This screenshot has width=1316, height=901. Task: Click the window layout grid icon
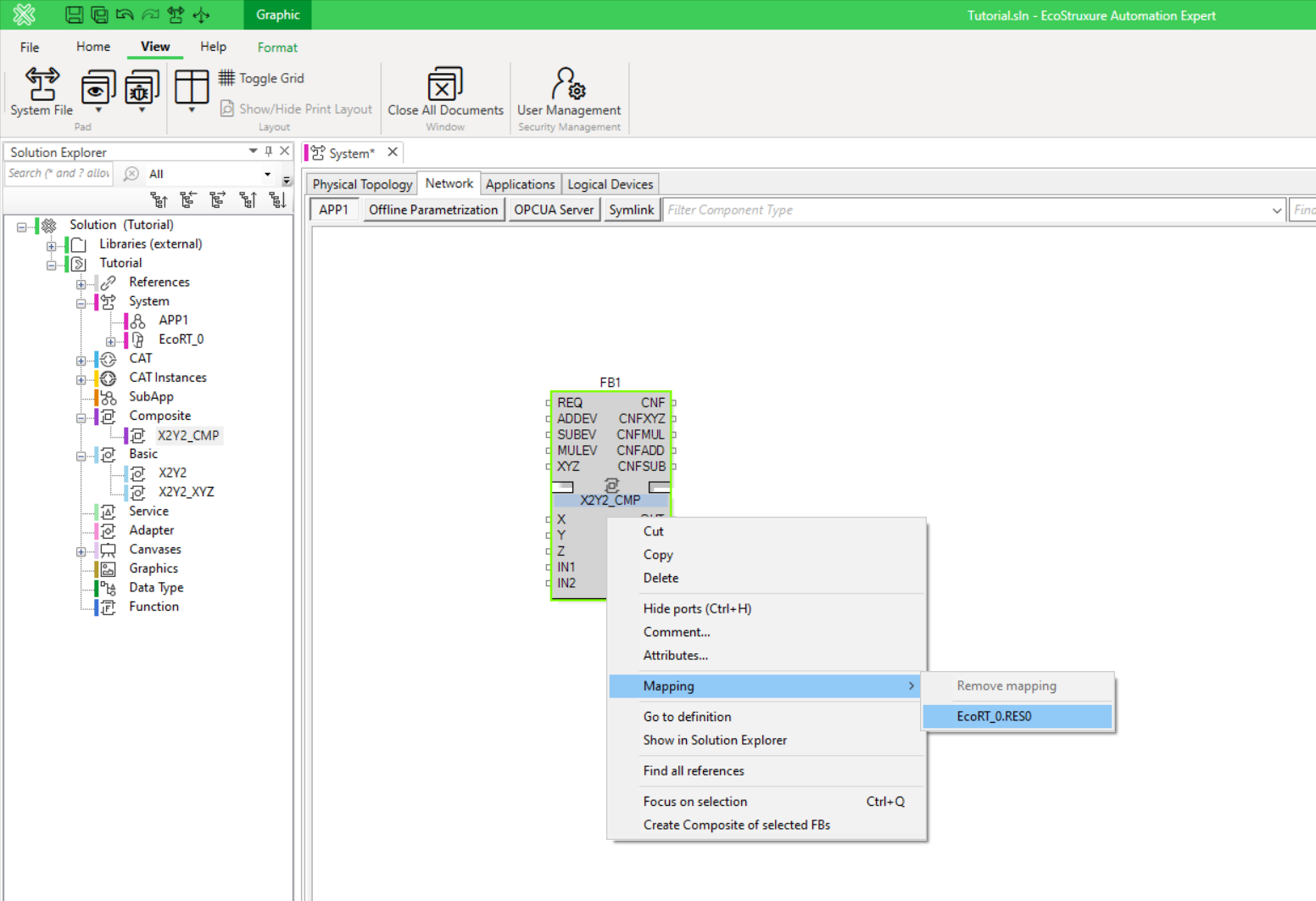coord(192,87)
